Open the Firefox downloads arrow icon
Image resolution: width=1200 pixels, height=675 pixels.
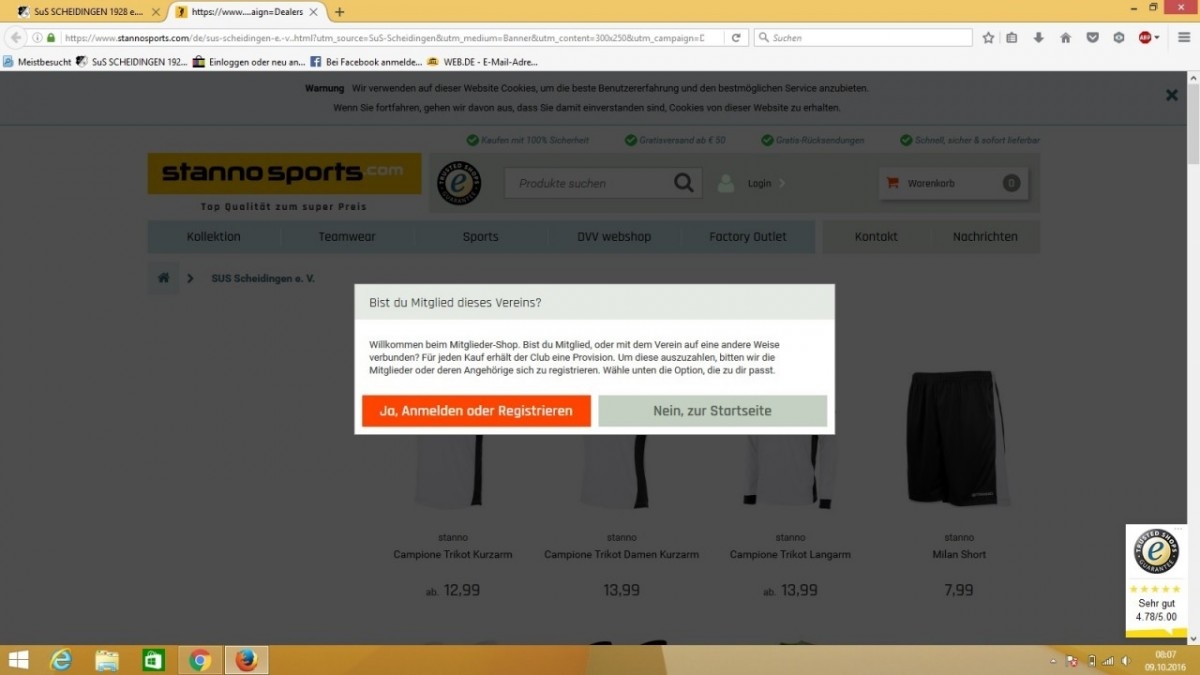pyautogui.click(x=1038, y=38)
